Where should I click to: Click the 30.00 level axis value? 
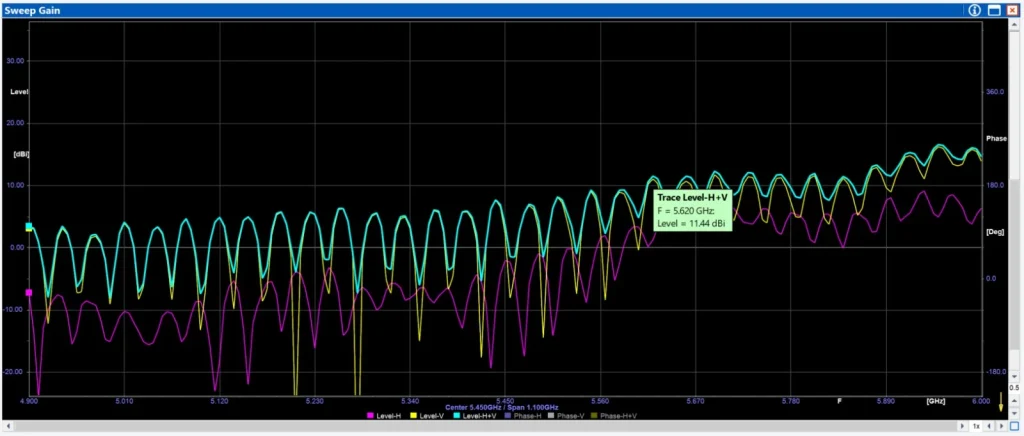(x=15, y=61)
